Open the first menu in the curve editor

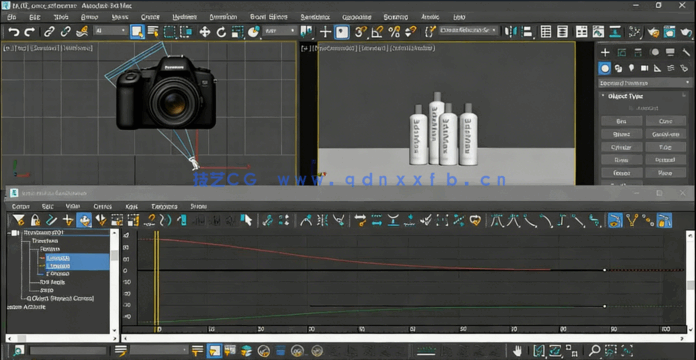[21, 206]
